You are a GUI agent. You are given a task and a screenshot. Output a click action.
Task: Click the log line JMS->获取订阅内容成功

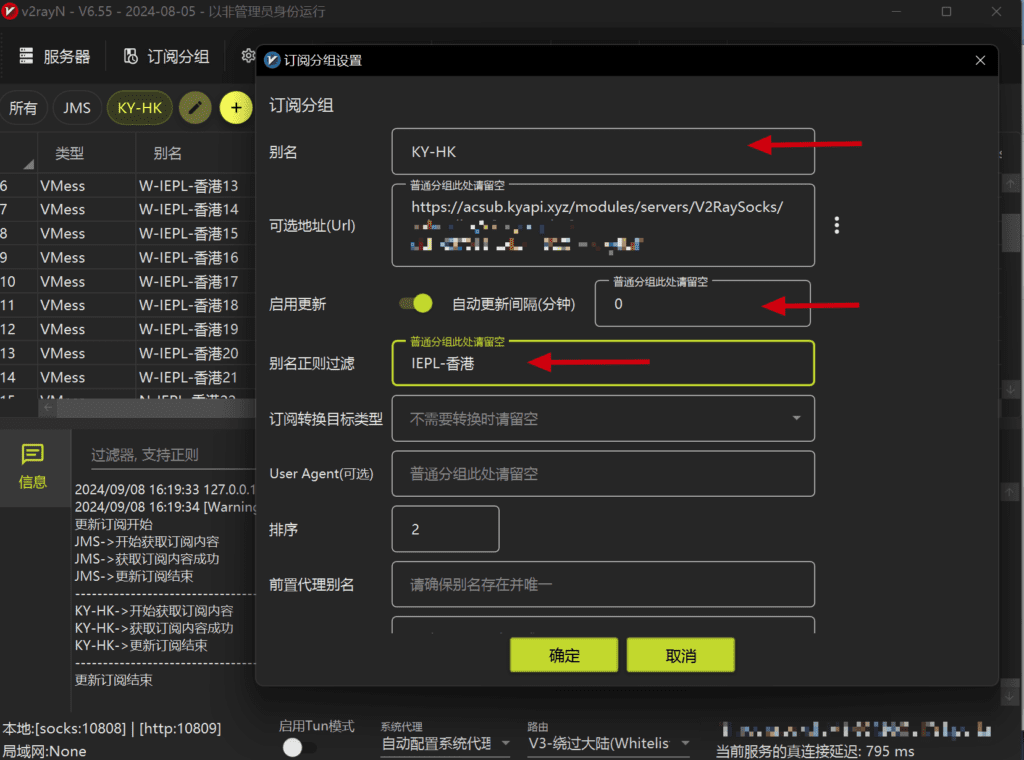pyautogui.click(x=147, y=559)
